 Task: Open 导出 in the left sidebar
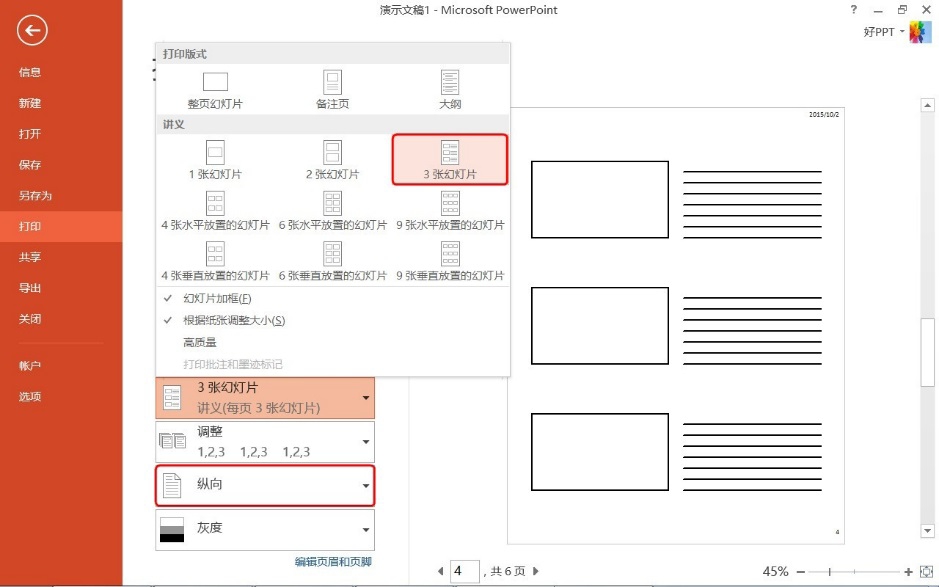click(x=30, y=288)
